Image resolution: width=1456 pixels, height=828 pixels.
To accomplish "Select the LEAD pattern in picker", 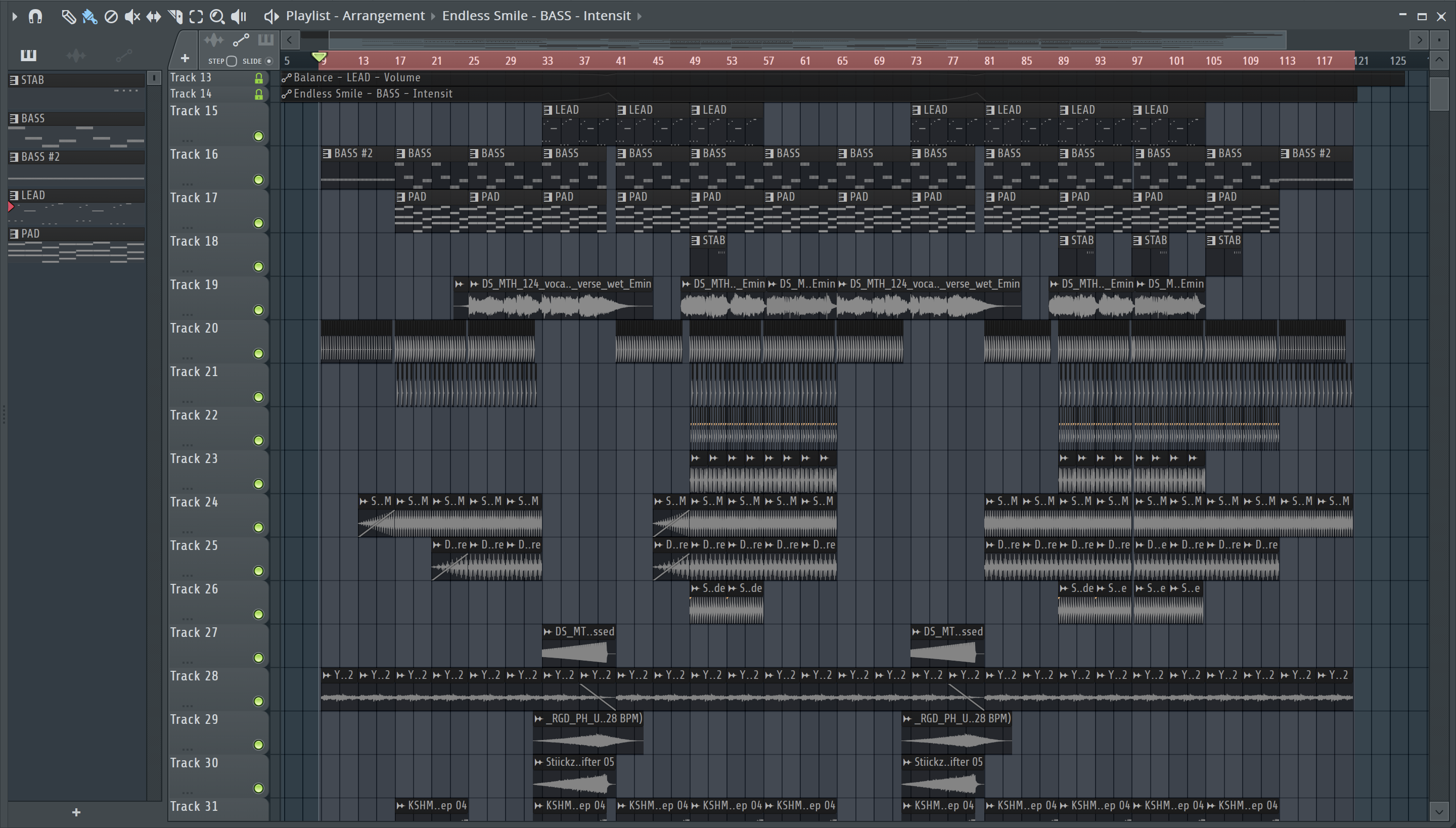I will click(76, 196).
